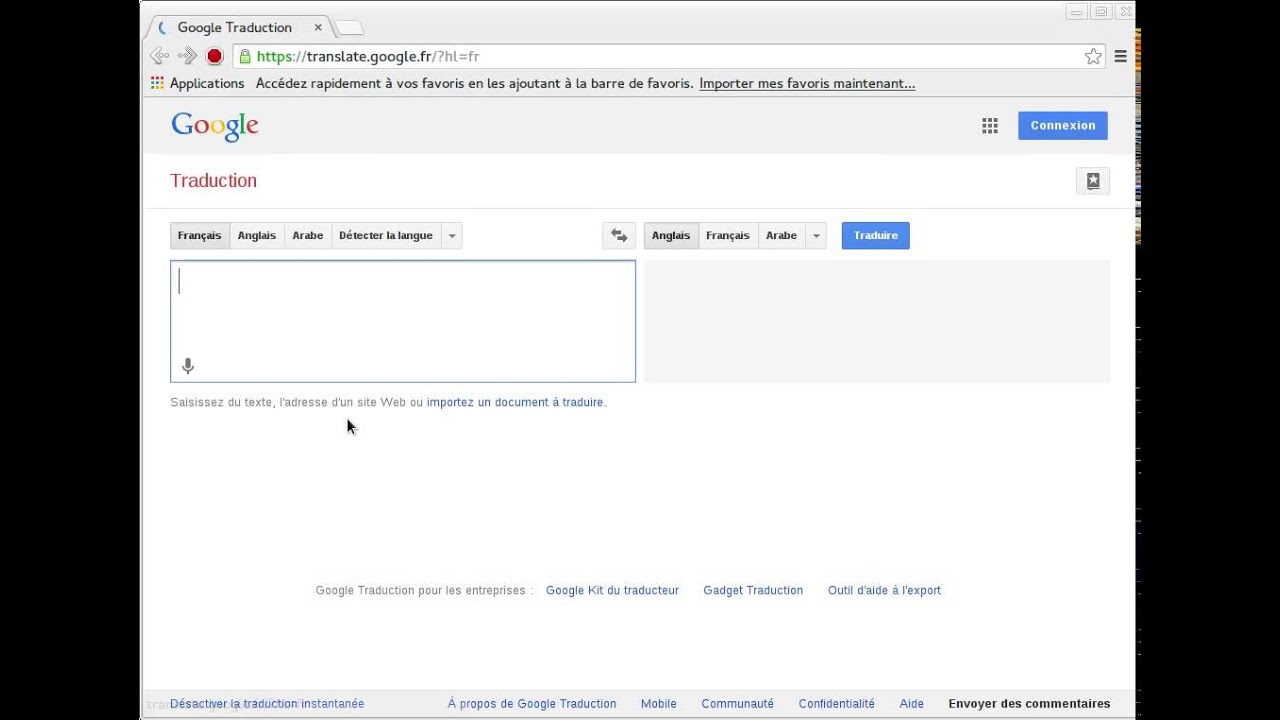The image size is (1280, 720).
Task: Open the Applications shortcut in bookmarks bar
Action: [198, 83]
